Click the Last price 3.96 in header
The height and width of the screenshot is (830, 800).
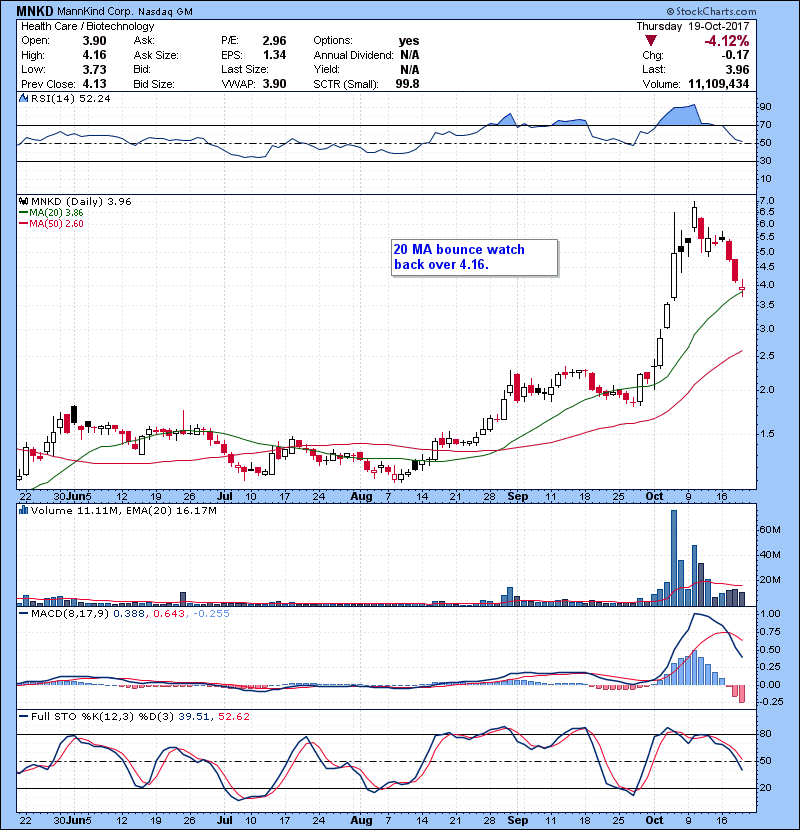tap(738, 69)
